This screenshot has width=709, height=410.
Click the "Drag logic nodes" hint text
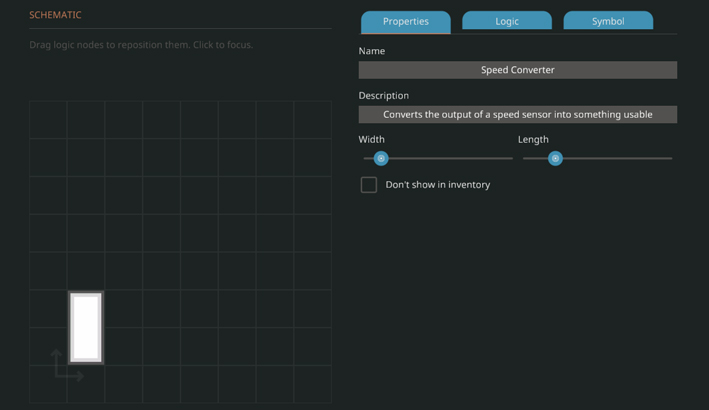click(141, 45)
